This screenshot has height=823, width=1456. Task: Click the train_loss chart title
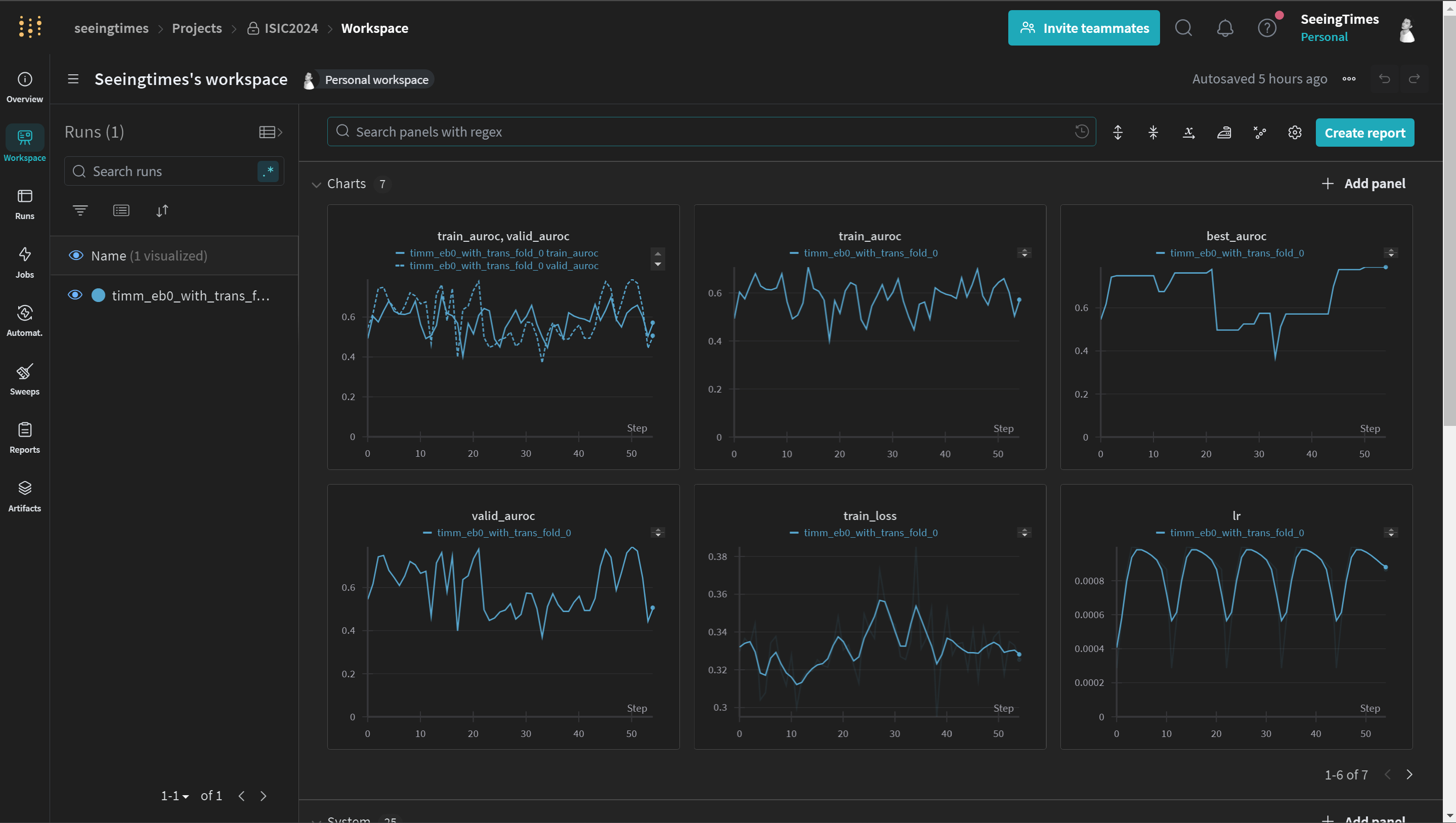(x=870, y=515)
